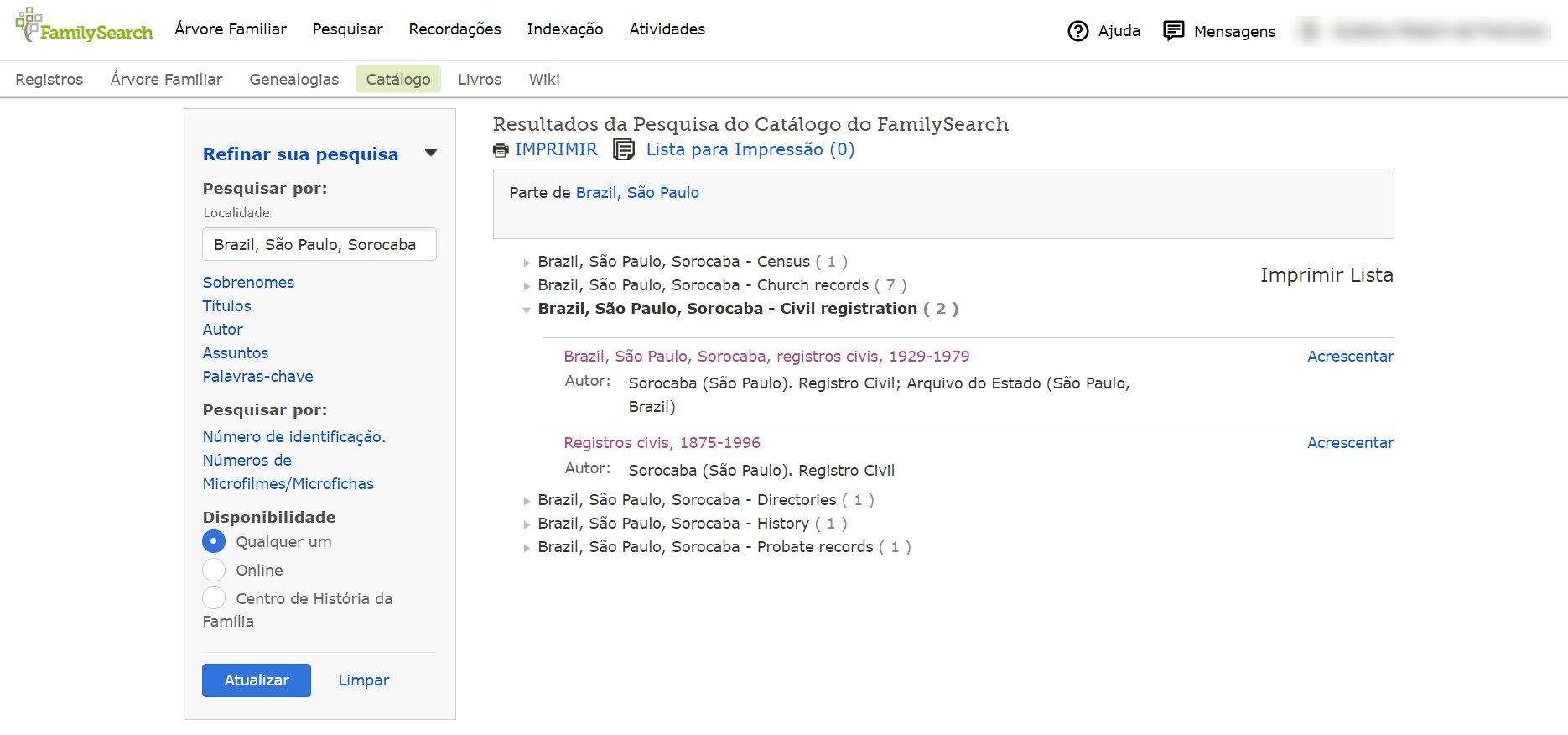Search by Títulos
1568x735 pixels.
[226, 306]
